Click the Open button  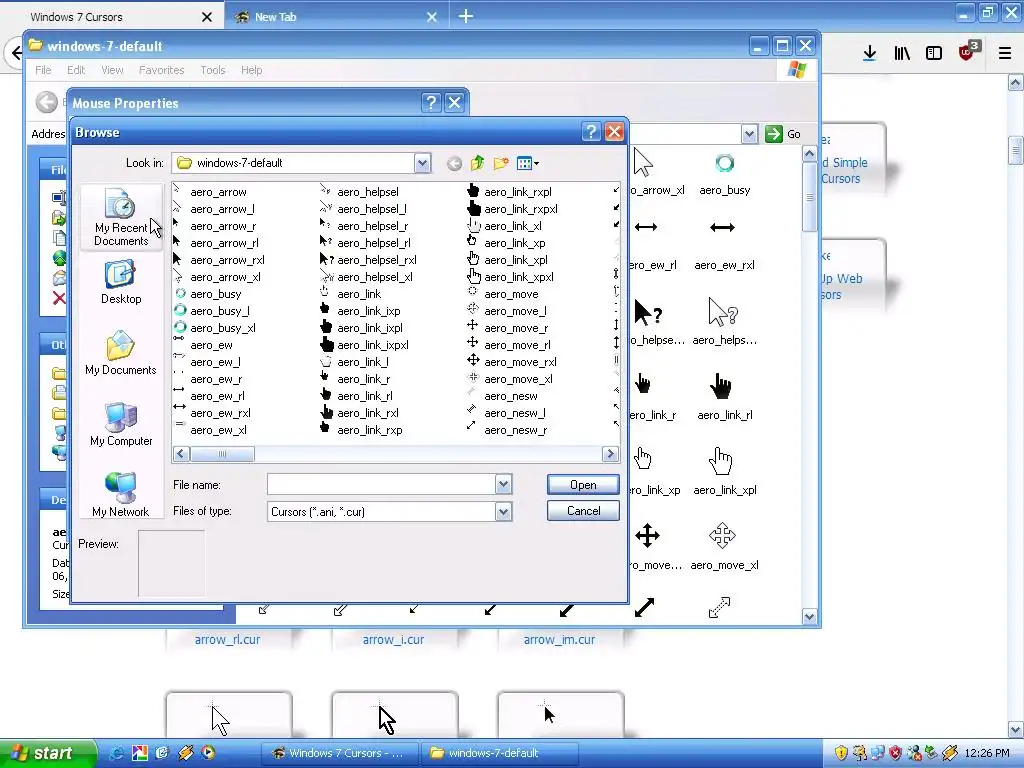click(x=583, y=485)
